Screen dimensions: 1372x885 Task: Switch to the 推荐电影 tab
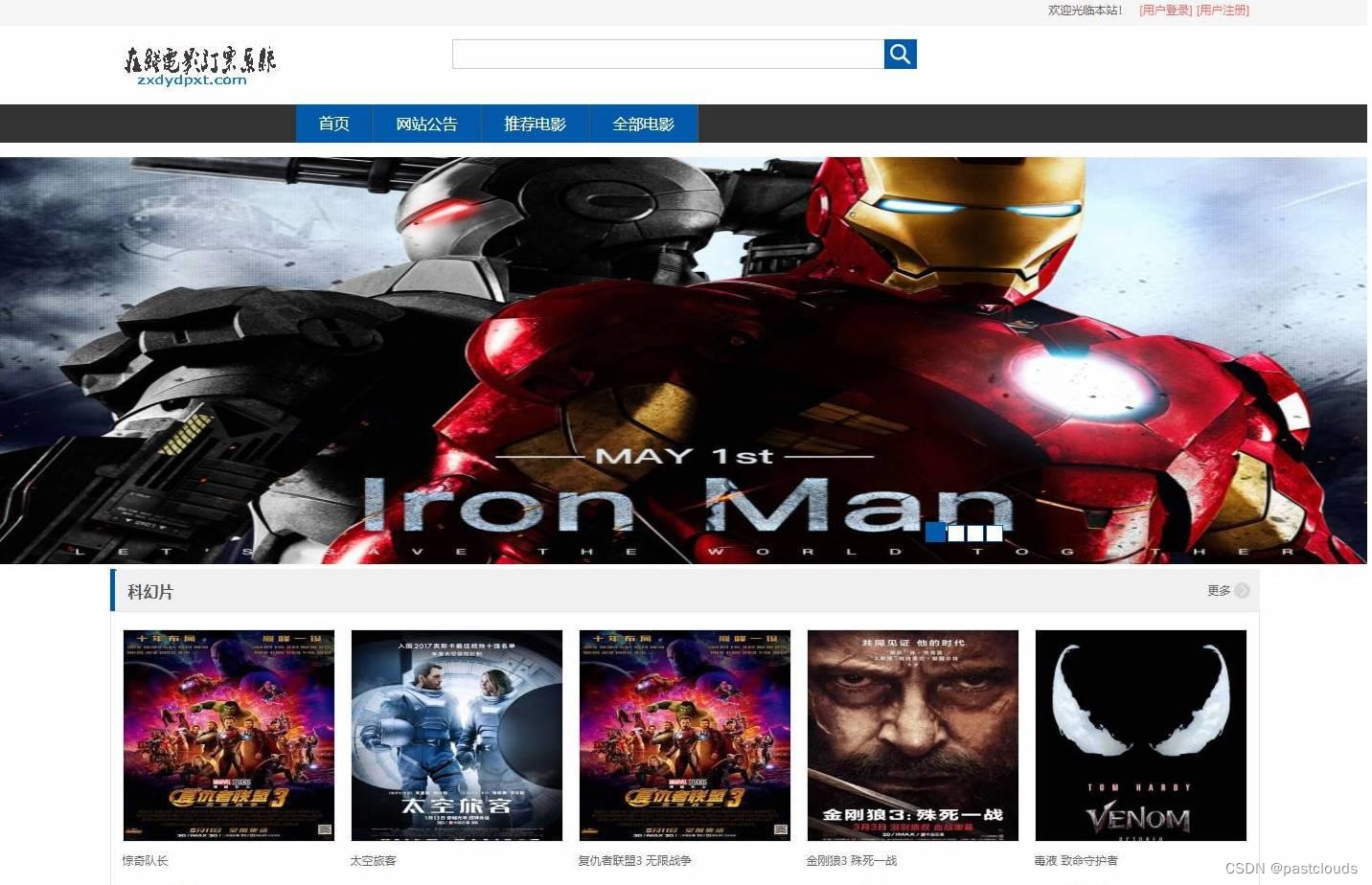535,123
